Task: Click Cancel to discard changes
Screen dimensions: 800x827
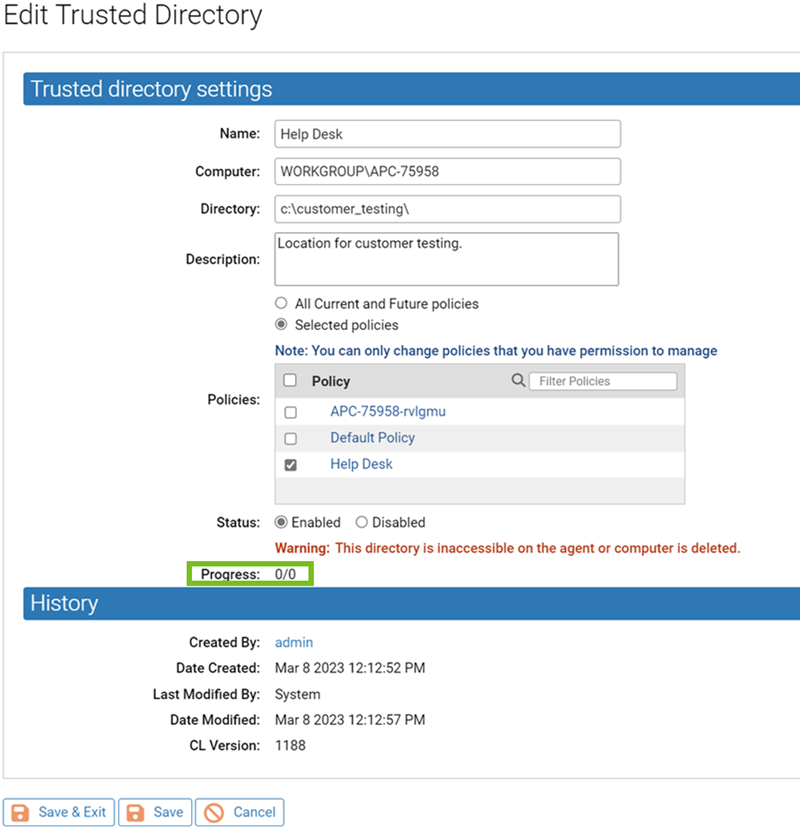Action: (x=239, y=811)
